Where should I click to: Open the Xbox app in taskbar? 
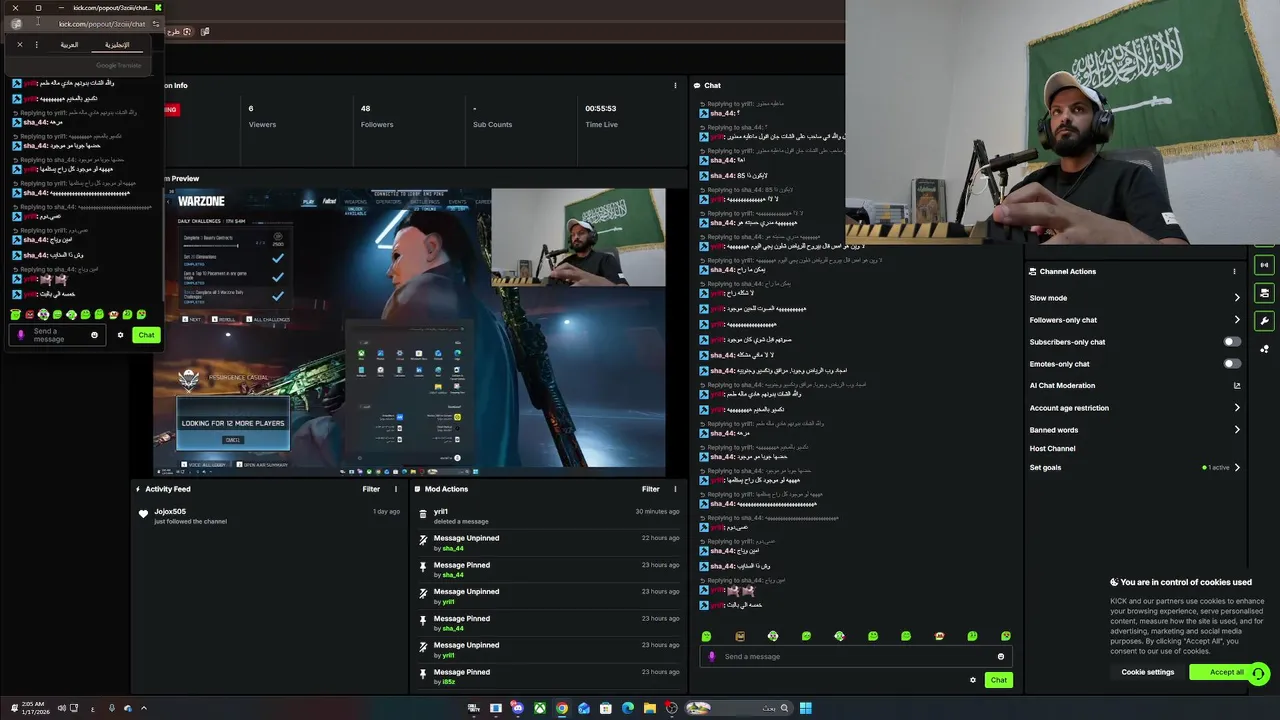pyautogui.click(x=540, y=708)
